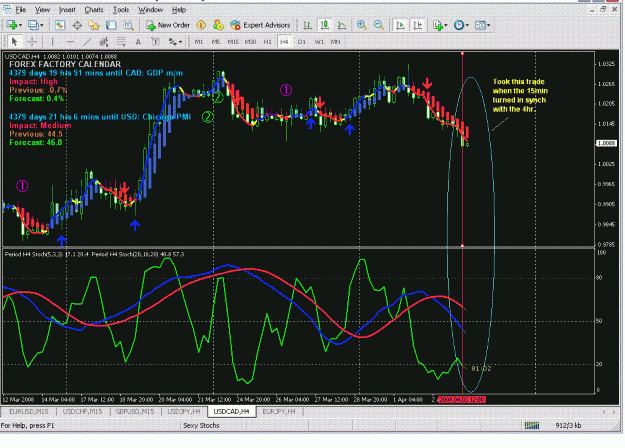Open the Periods clock dropdown

[x=461, y=26]
